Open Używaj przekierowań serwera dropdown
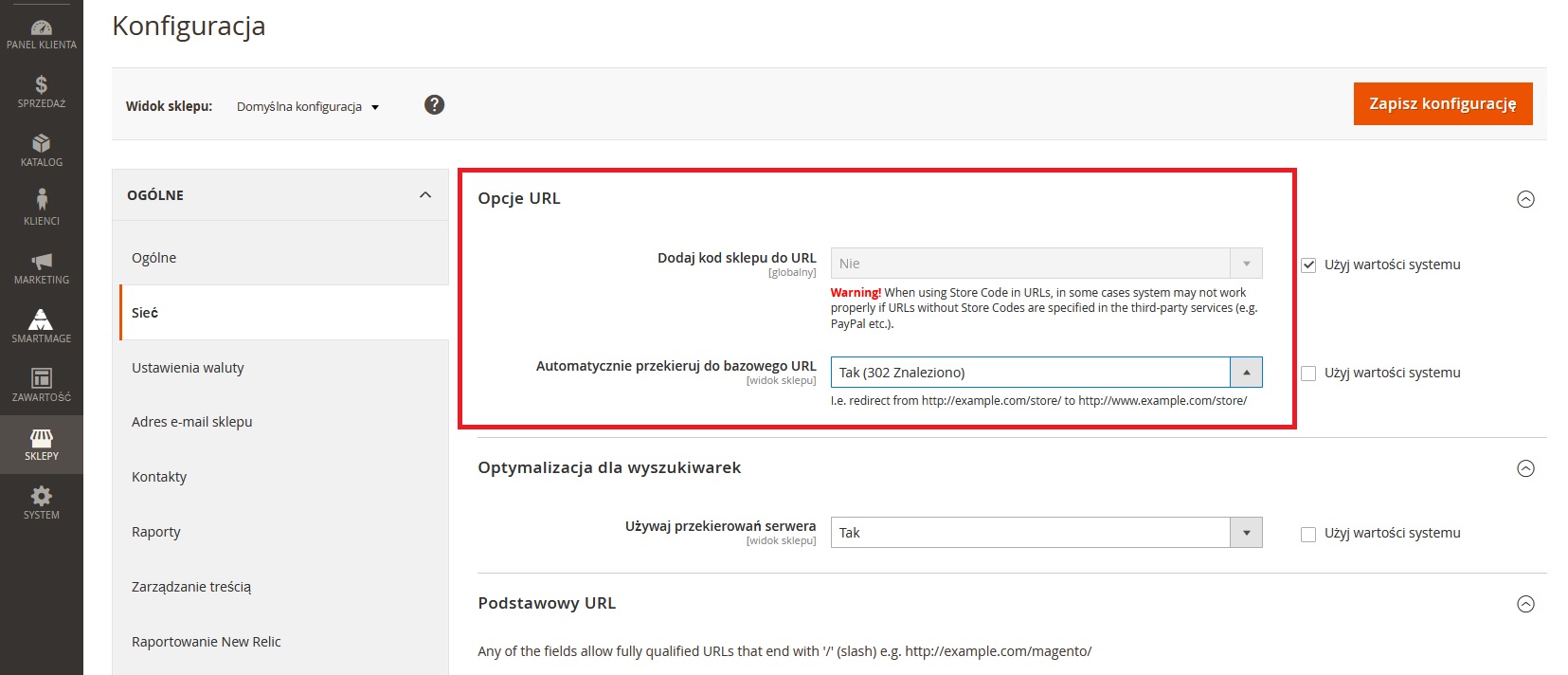 (x=1046, y=533)
